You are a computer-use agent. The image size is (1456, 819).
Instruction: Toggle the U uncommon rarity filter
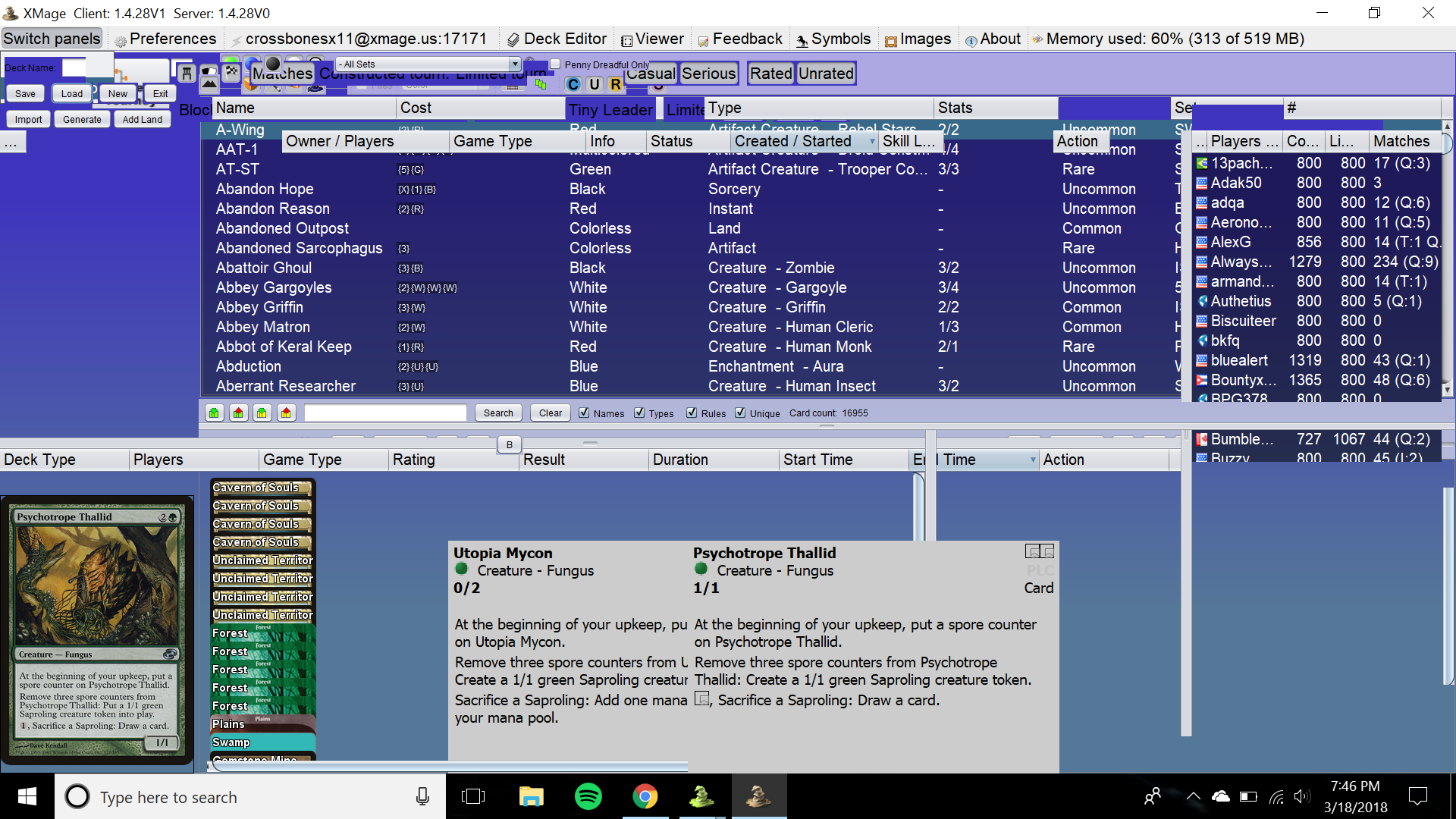[595, 84]
